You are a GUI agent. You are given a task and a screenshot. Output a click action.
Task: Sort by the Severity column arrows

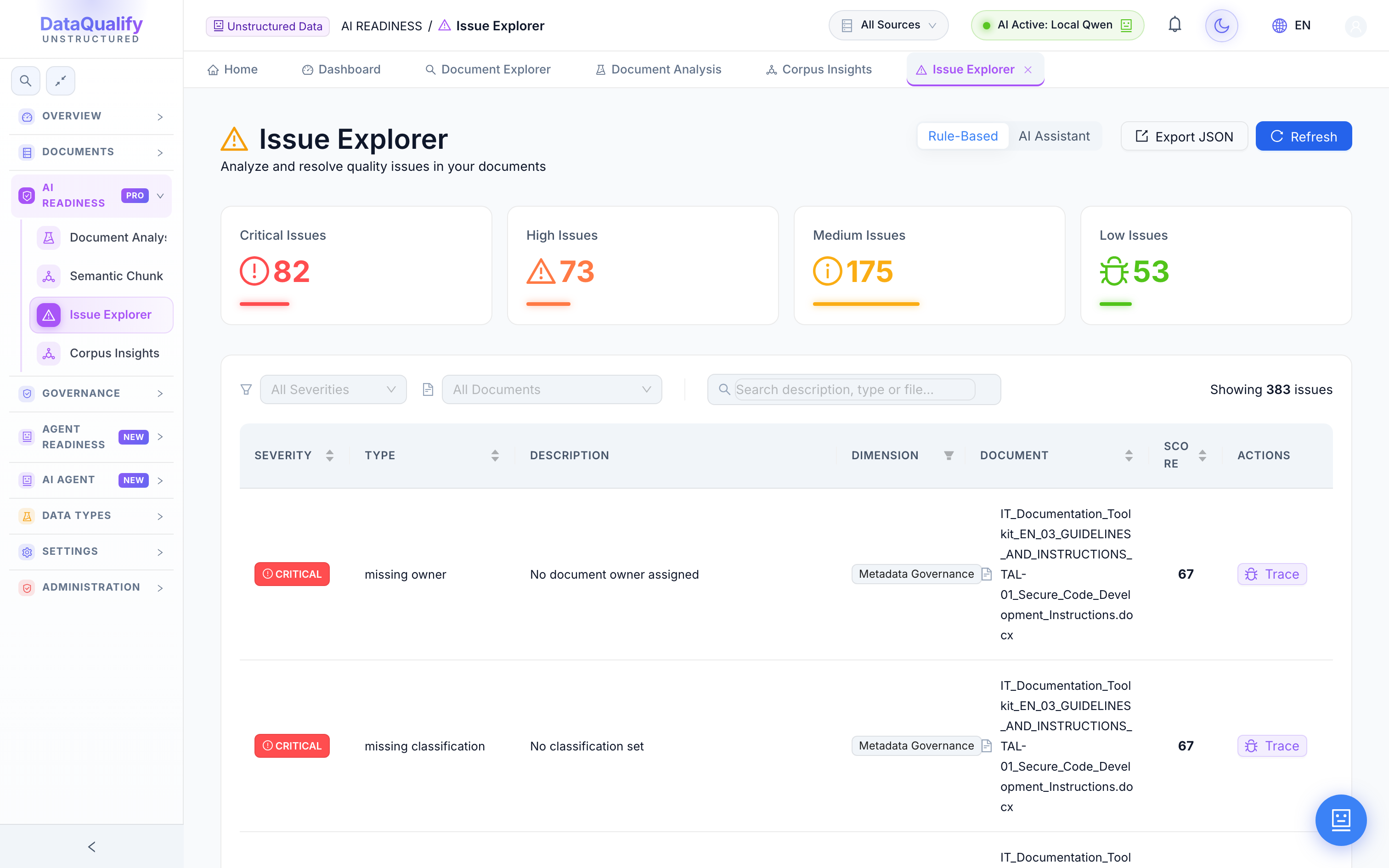pyautogui.click(x=329, y=455)
